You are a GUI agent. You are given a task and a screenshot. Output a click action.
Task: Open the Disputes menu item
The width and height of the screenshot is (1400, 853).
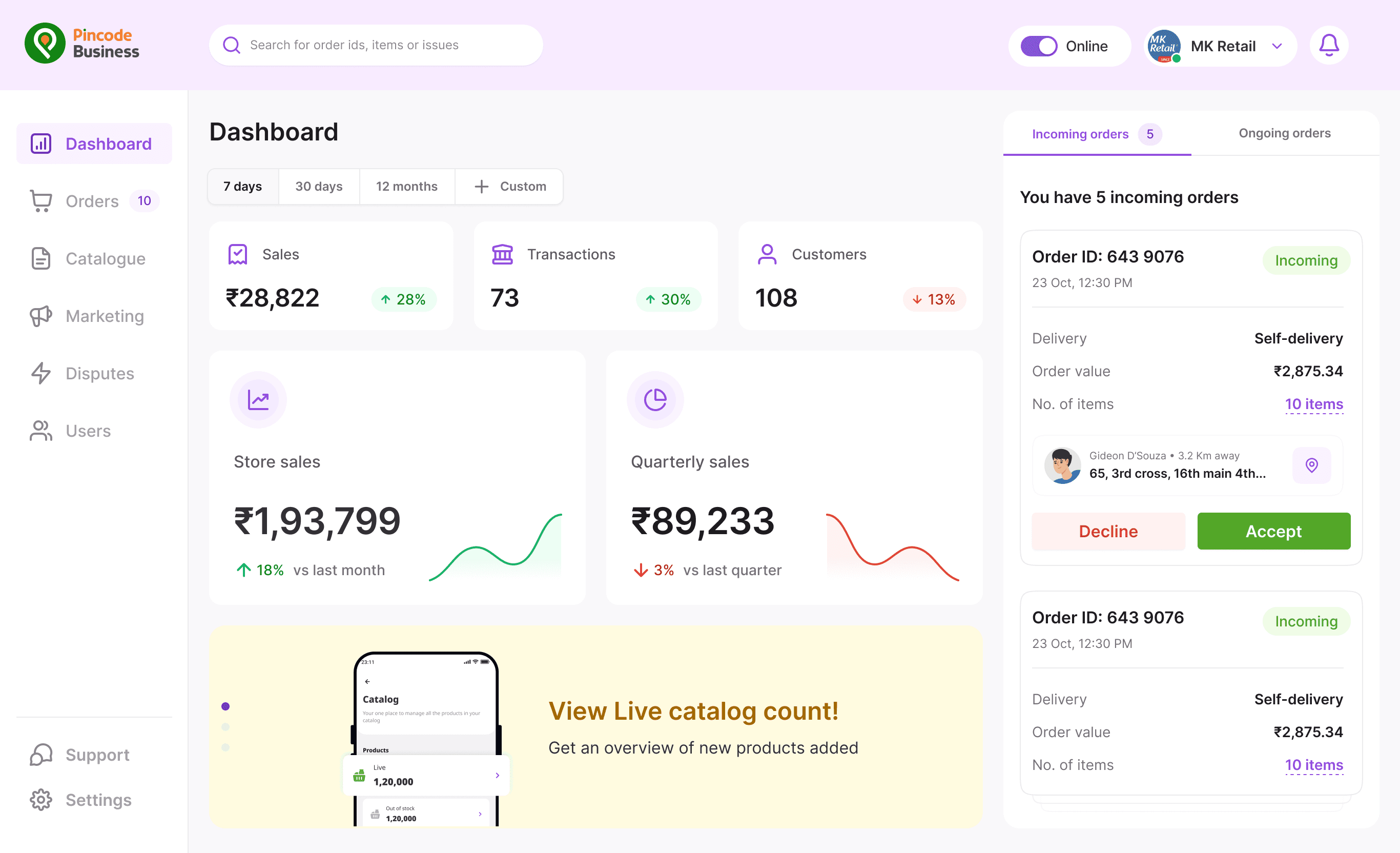[x=94, y=373]
